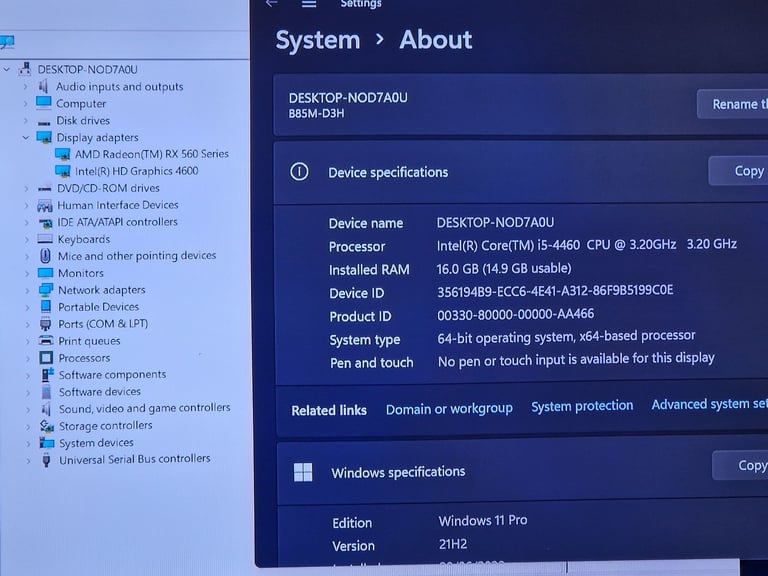Click the processor value Intel(R) Core(TM) i5-4460
The width and height of the screenshot is (768, 576).
point(586,244)
